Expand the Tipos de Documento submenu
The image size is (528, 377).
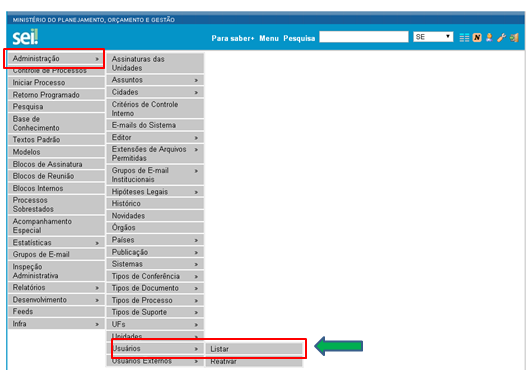click(x=155, y=288)
